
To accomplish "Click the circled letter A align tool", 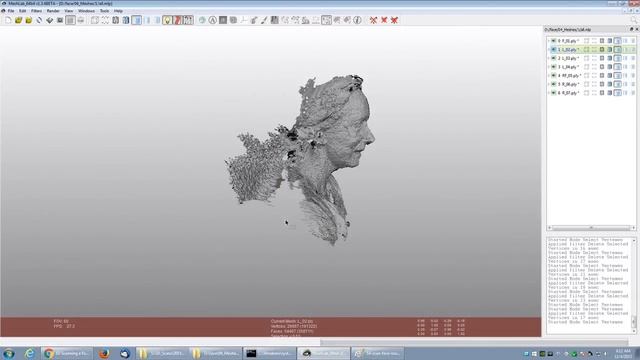I will click(213, 20).
